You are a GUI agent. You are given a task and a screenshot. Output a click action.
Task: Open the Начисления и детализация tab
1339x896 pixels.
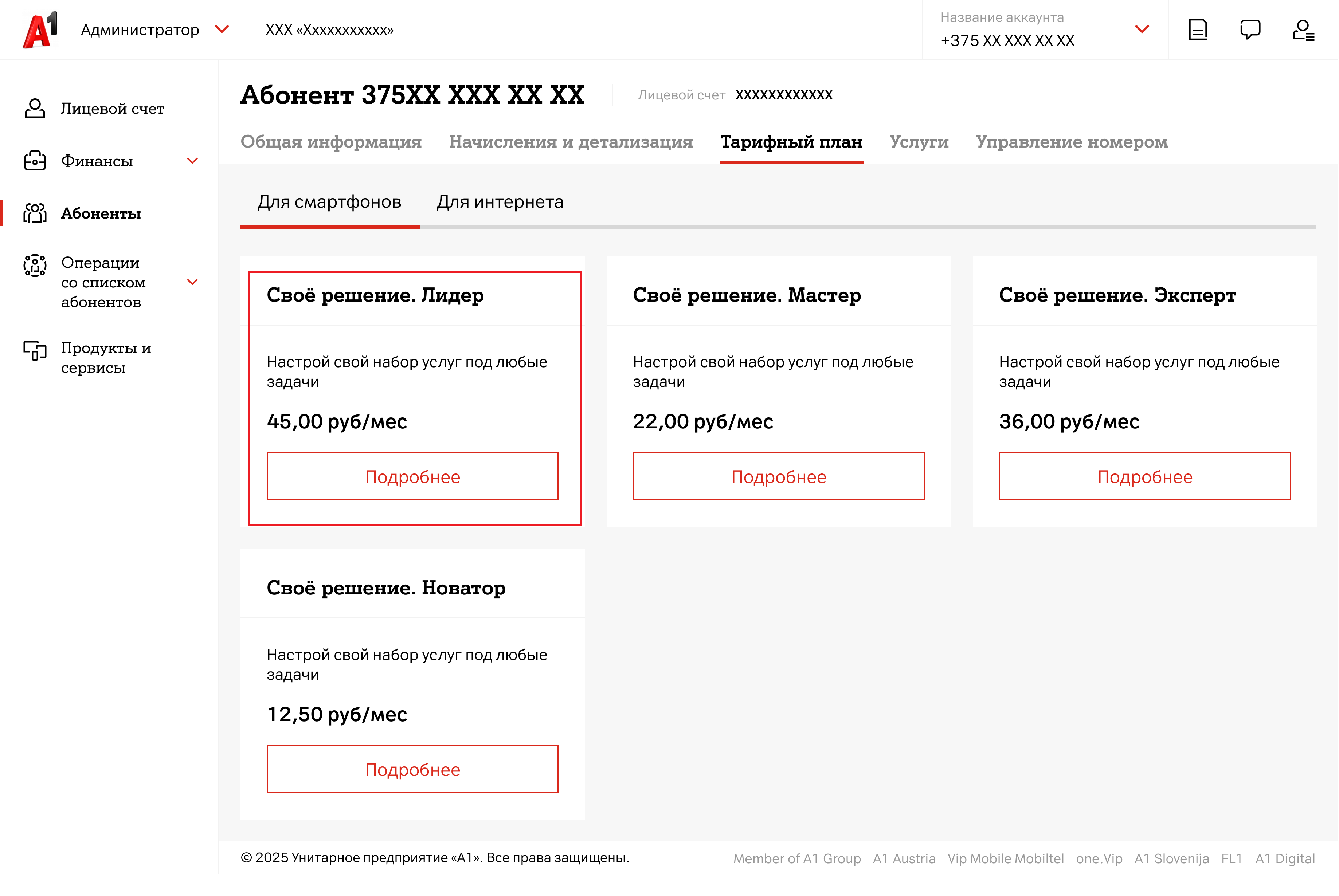(570, 142)
